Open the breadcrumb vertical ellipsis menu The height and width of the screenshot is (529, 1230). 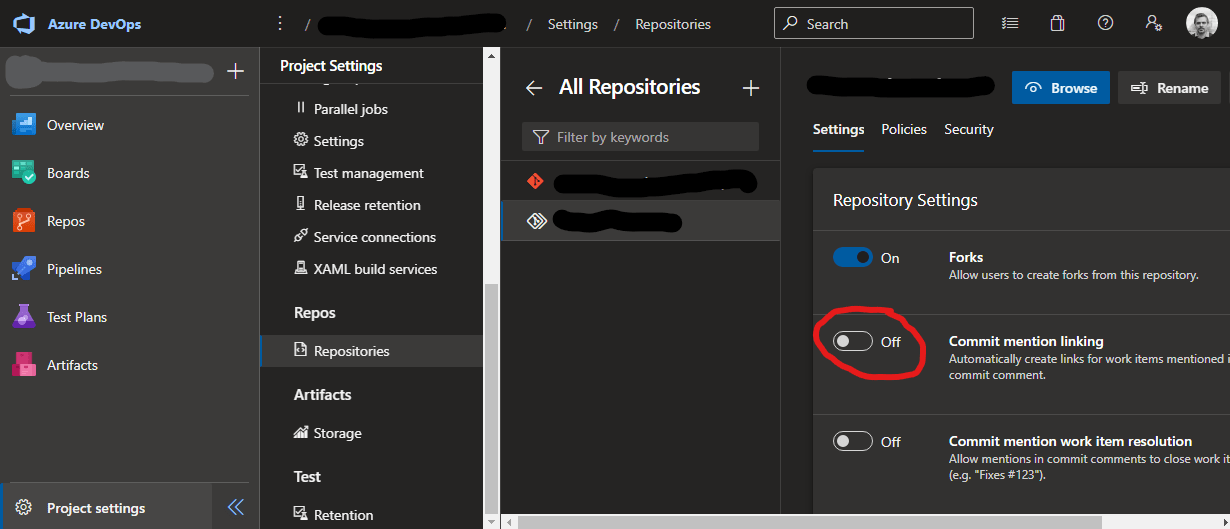tap(280, 24)
